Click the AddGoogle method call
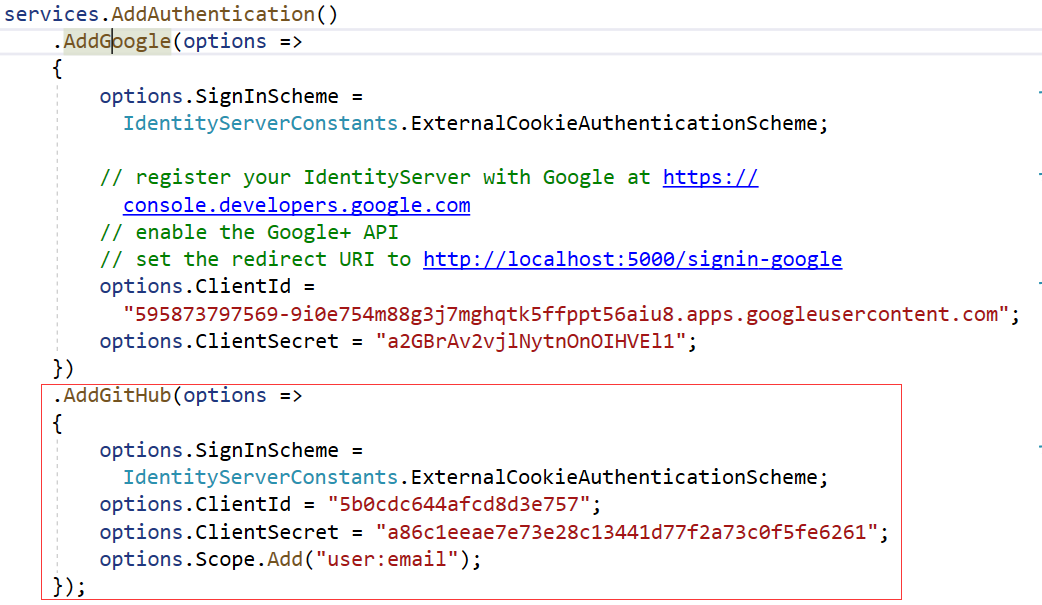1042x605 pixels. click(x=117, y=41)
